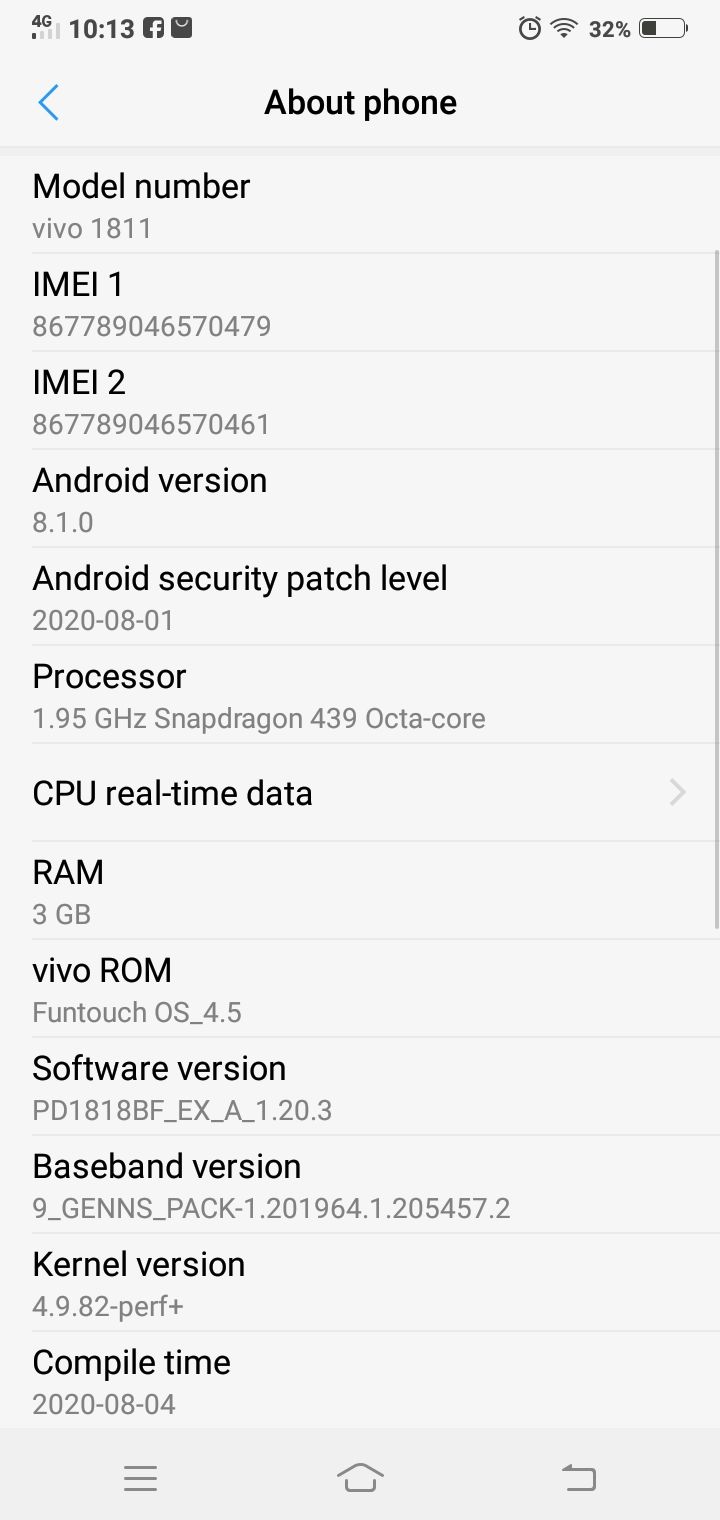Viewport: 720px width, 1520px height.
Task: Tap the Kernel version row
Action: point(360,1283)
